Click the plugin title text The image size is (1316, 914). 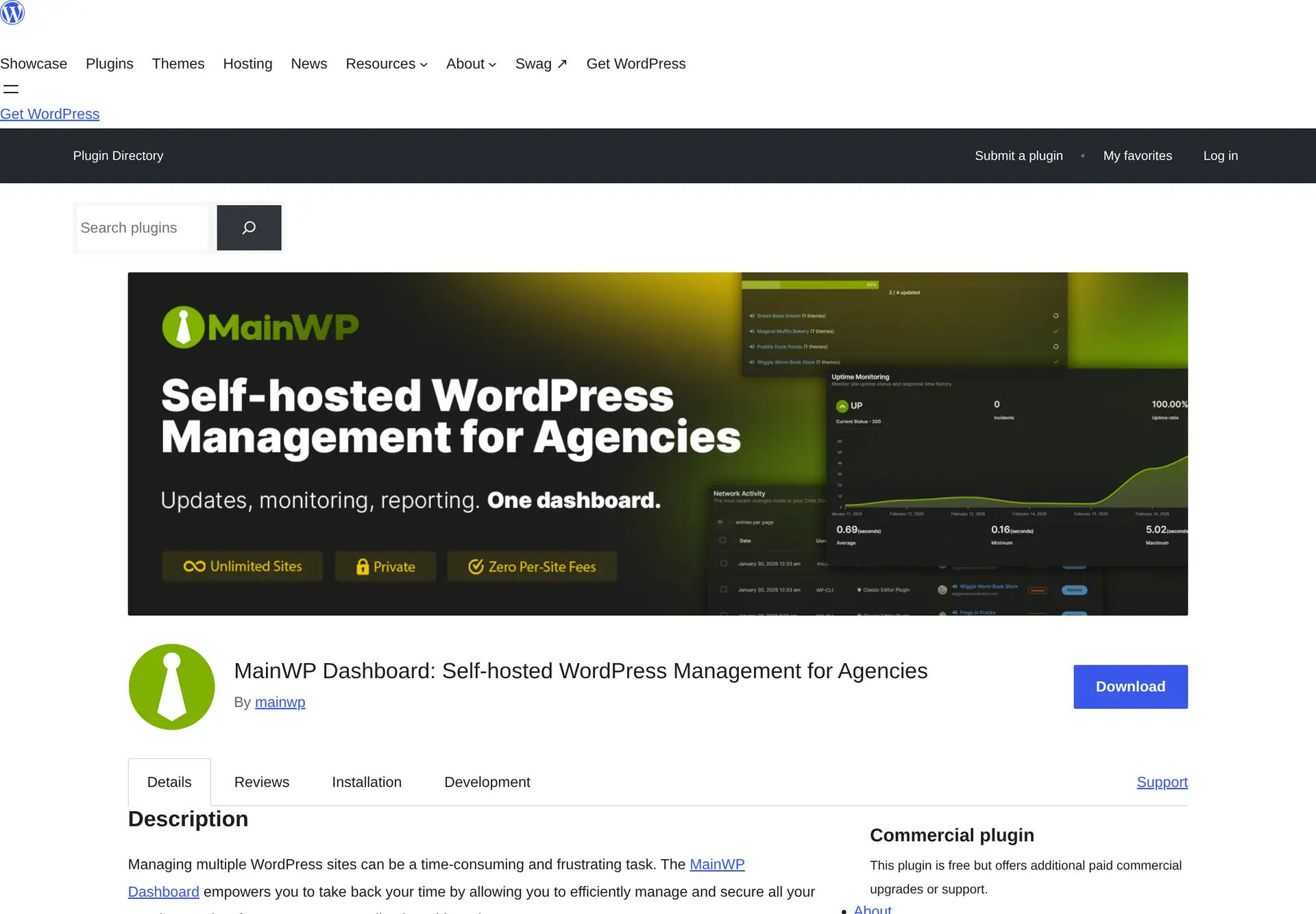pyautogui.click(x=581, y=671)
